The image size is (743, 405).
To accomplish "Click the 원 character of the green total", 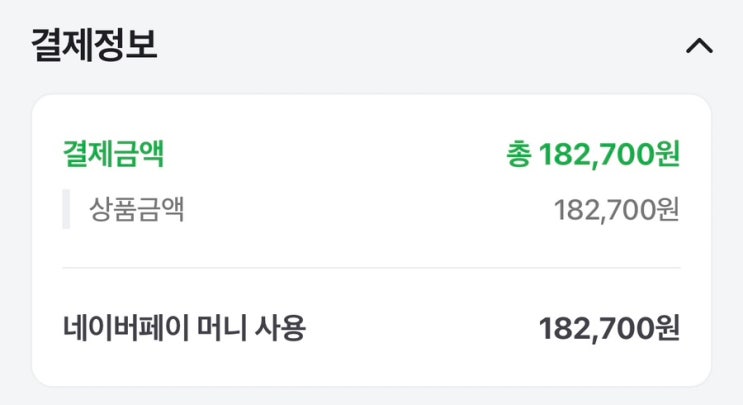I will (668, 155).
